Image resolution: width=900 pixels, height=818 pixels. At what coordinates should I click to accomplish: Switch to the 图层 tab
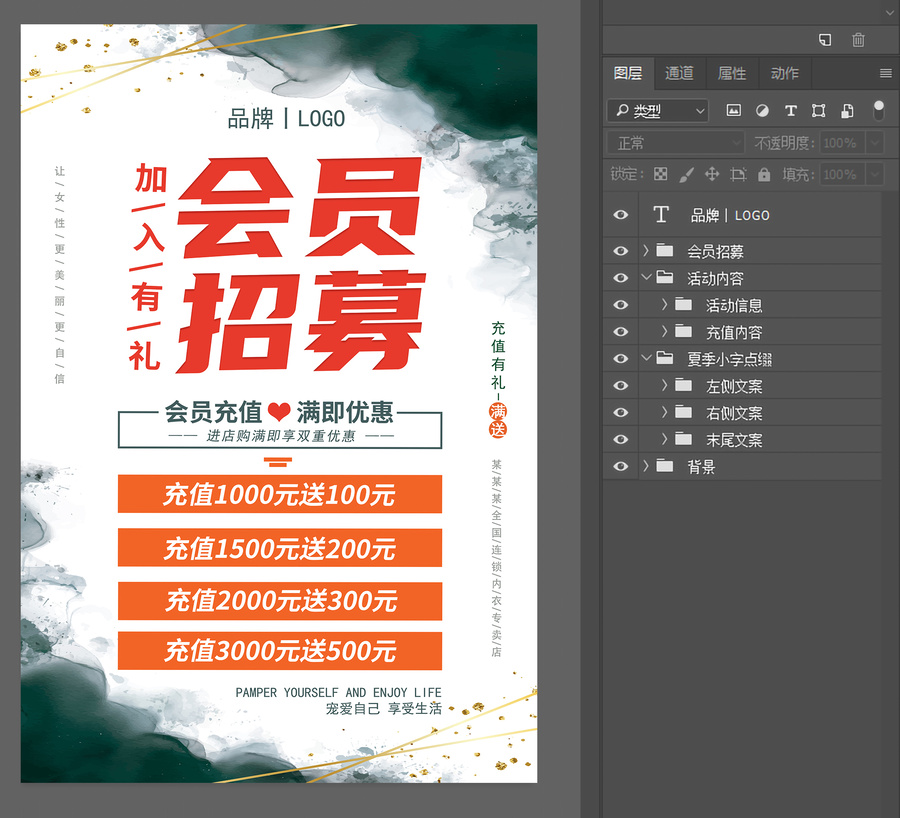coord(628,73)
